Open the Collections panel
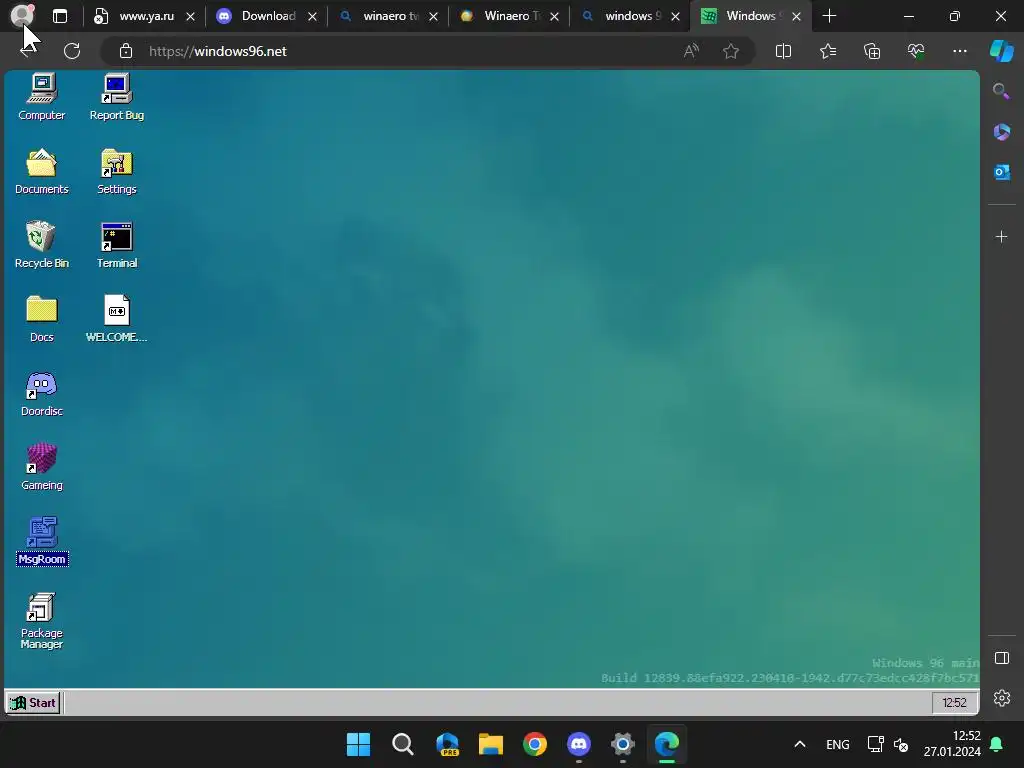Viewport: 1024px width, 768px height. tap(872, 51)
